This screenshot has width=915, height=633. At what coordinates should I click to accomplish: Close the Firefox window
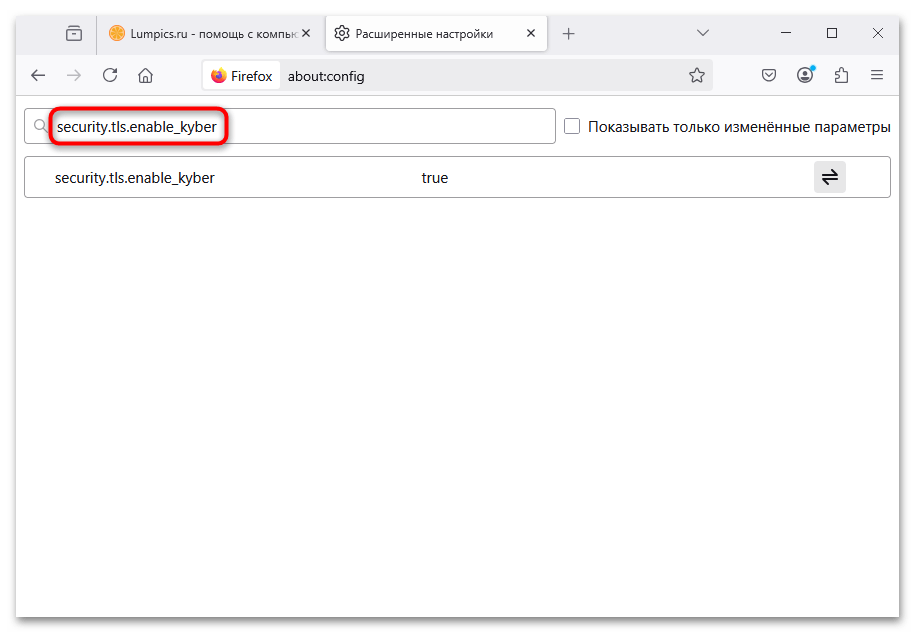[x=878, y=33]
